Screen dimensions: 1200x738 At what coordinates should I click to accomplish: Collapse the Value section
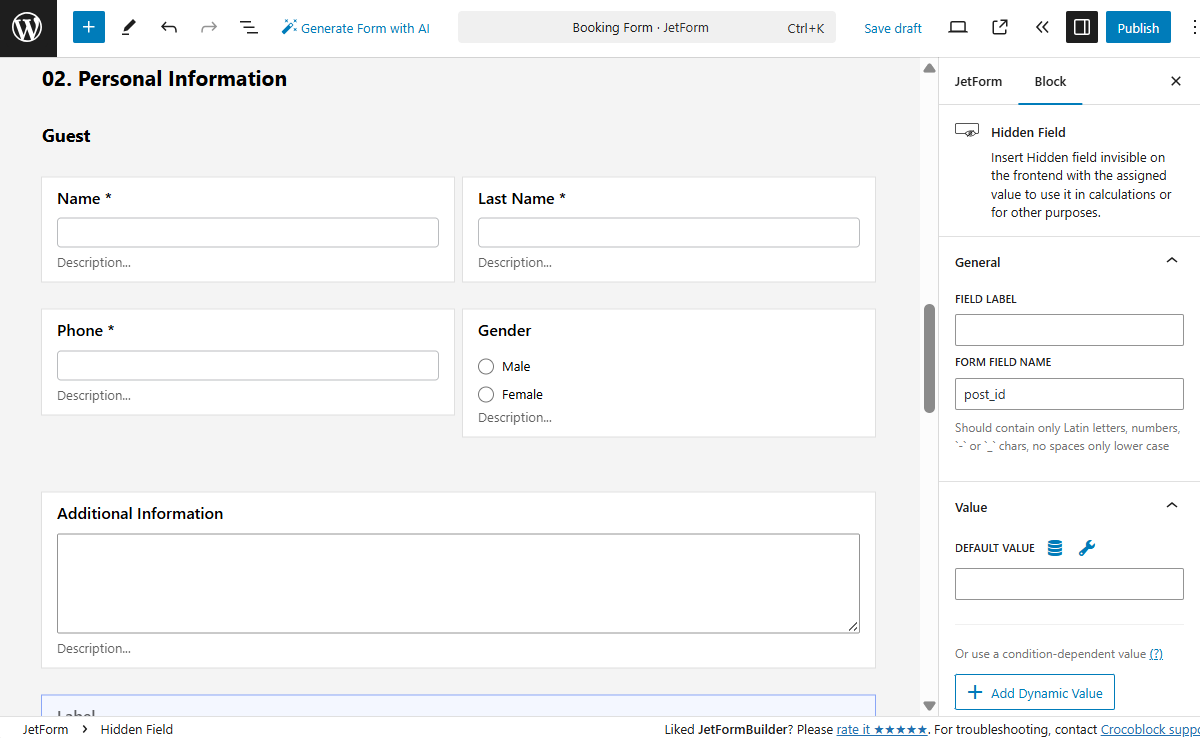pos(1171,505)
